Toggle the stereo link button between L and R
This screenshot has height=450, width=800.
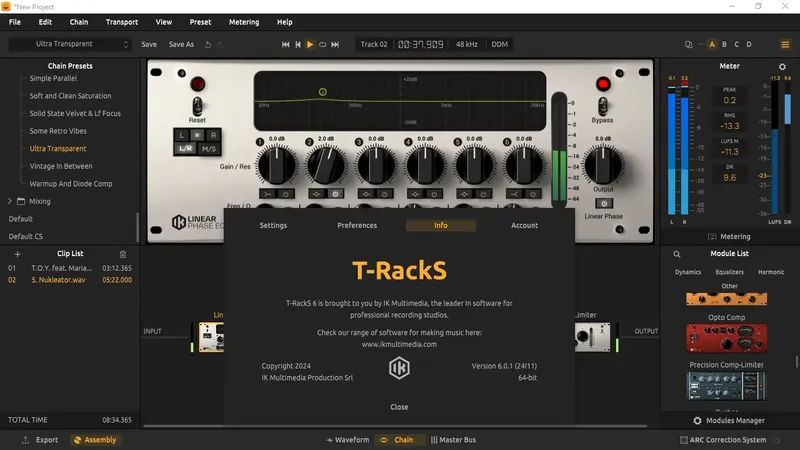pyautogui.click(x=197, y=135)
